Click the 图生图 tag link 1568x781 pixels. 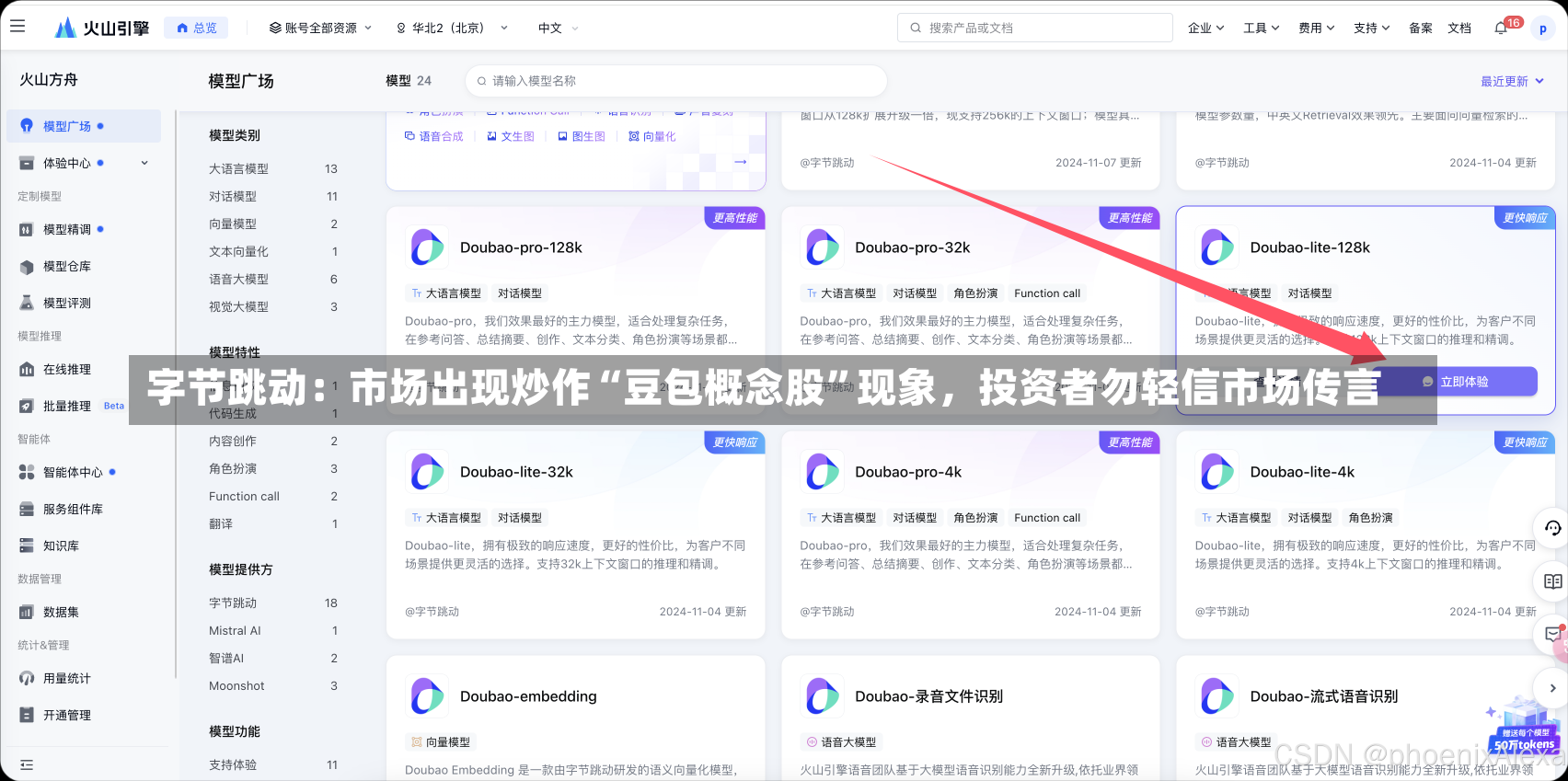click(582, 136)
